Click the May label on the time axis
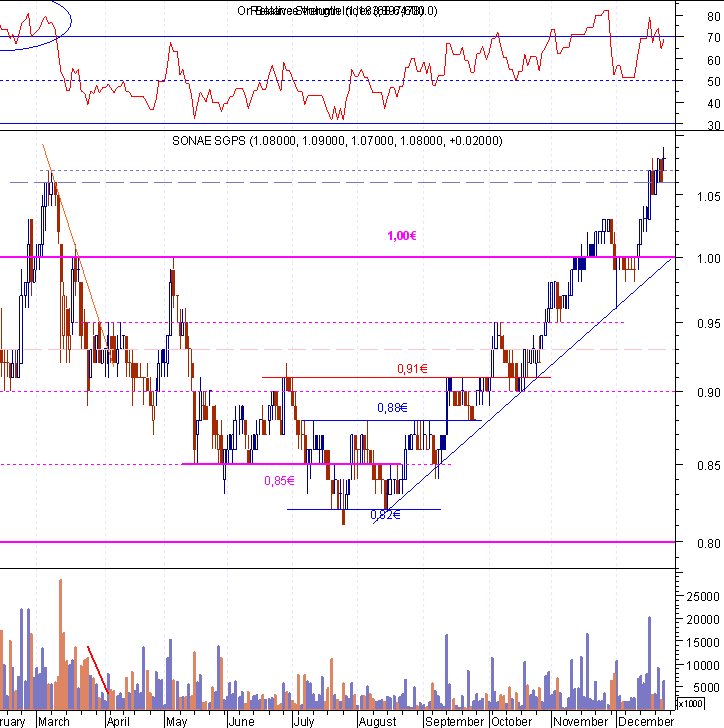724x728 pixels. (176, 722)
